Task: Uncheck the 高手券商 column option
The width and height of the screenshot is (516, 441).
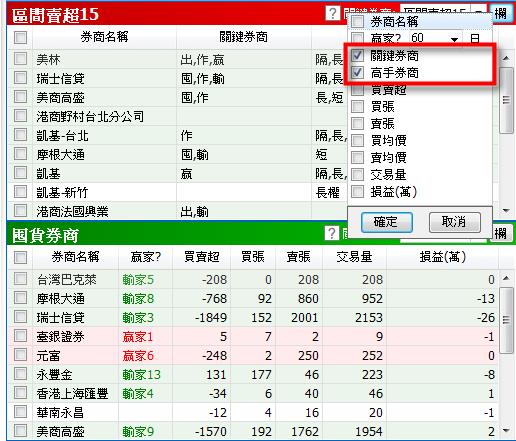Action: pyautogui.click(x=358, y=72)
